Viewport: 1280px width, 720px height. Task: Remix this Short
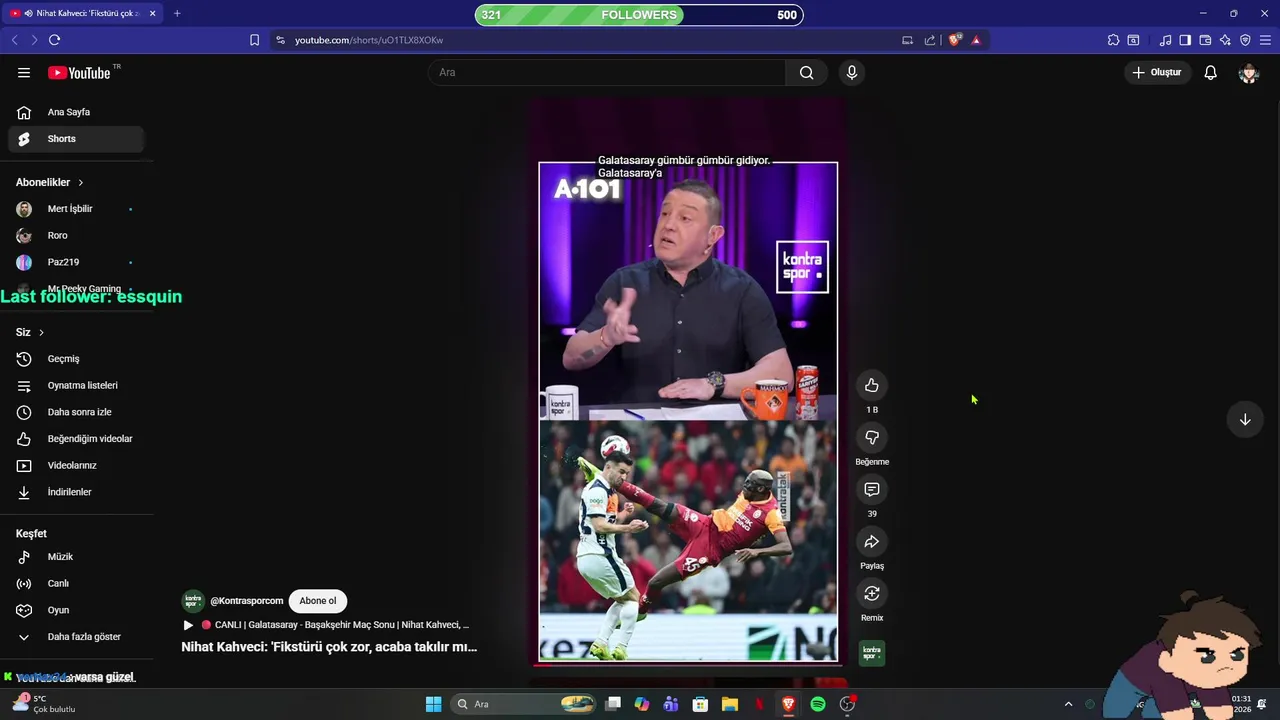click(x=872, y=594)
